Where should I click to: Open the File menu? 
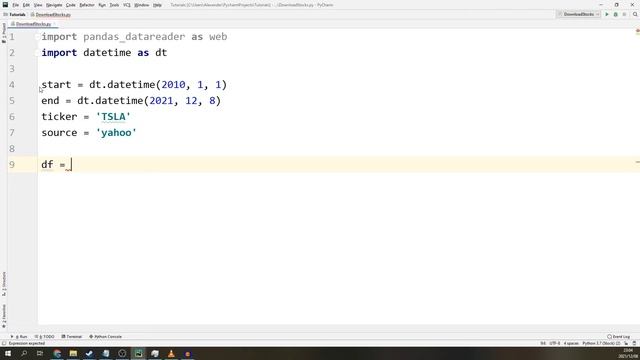tap(16, 5)
